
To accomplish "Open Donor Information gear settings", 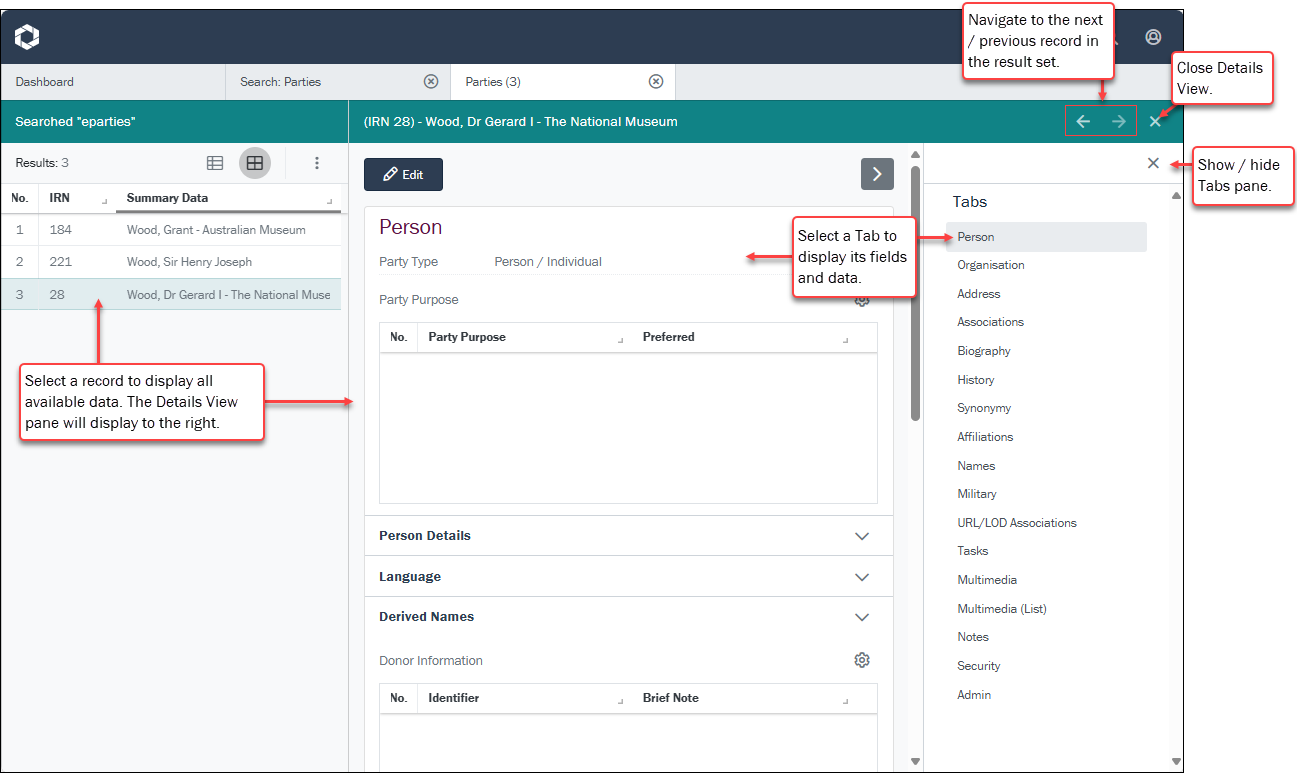I will pos(862,660).
